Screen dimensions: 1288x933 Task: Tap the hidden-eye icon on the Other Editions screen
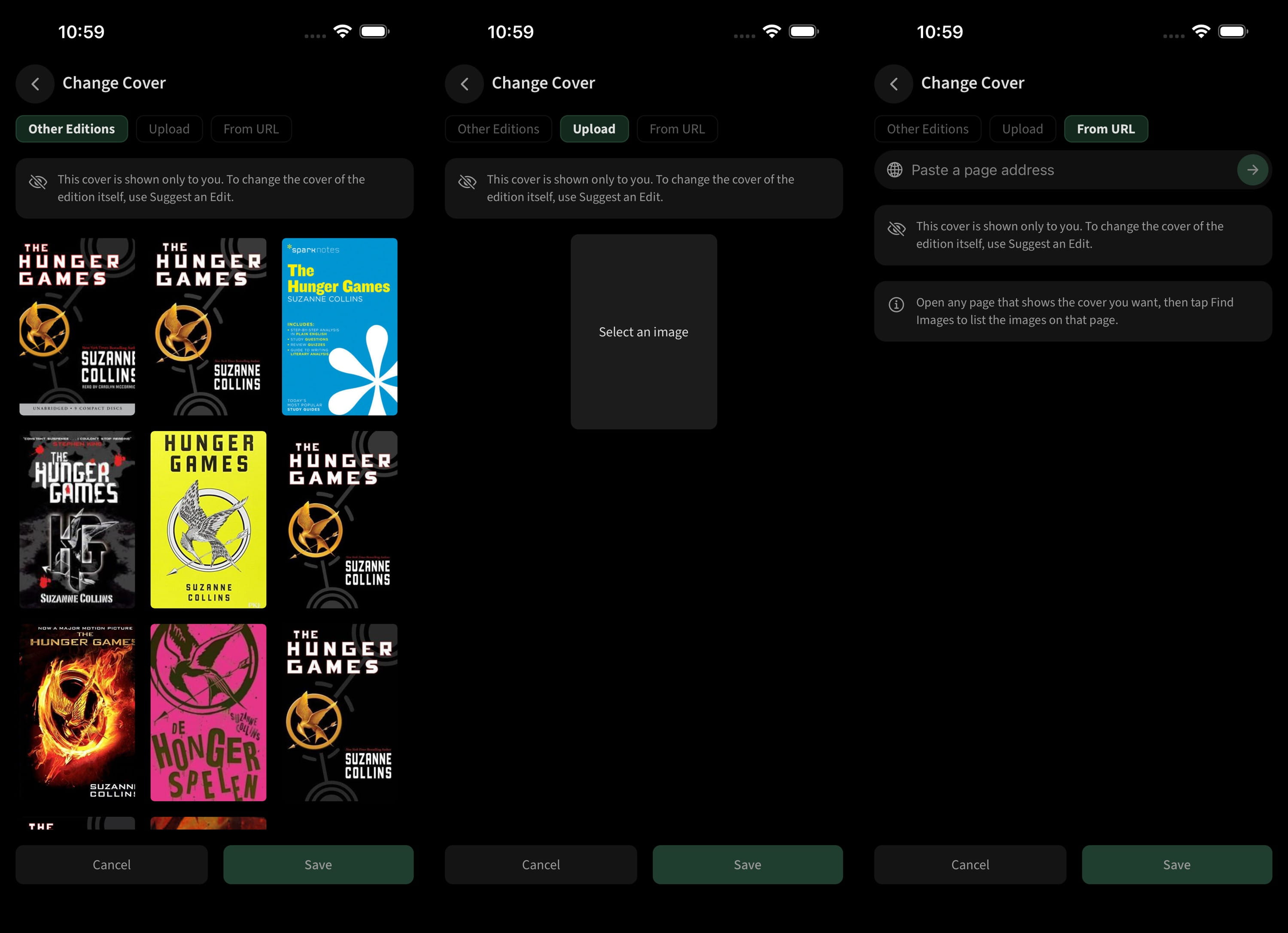(x=38, y=182)
